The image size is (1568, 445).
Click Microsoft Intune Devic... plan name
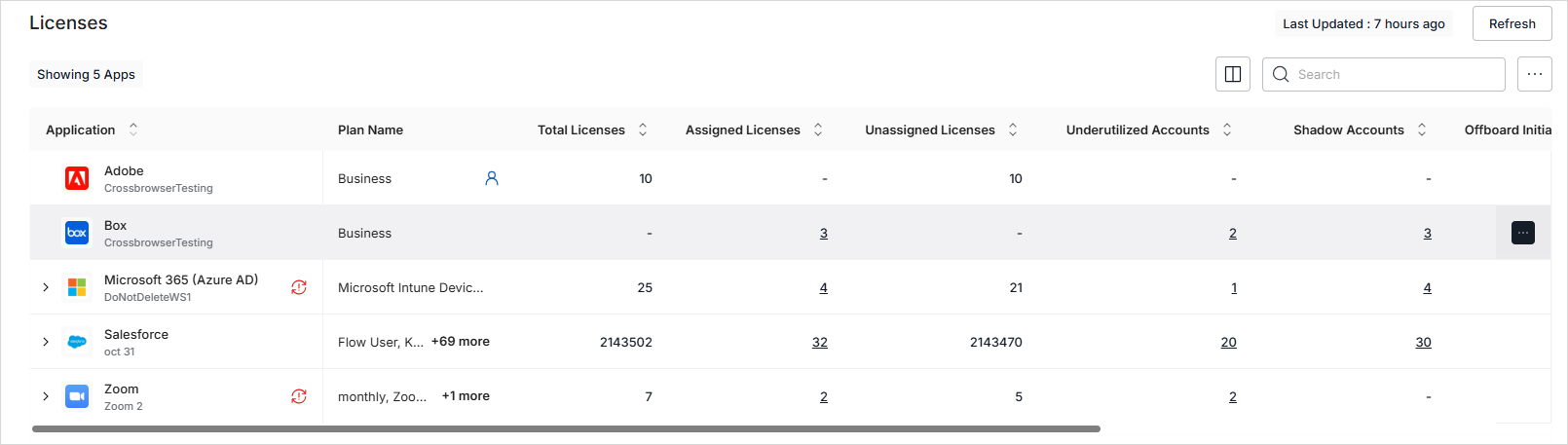(x=410, y=287)
